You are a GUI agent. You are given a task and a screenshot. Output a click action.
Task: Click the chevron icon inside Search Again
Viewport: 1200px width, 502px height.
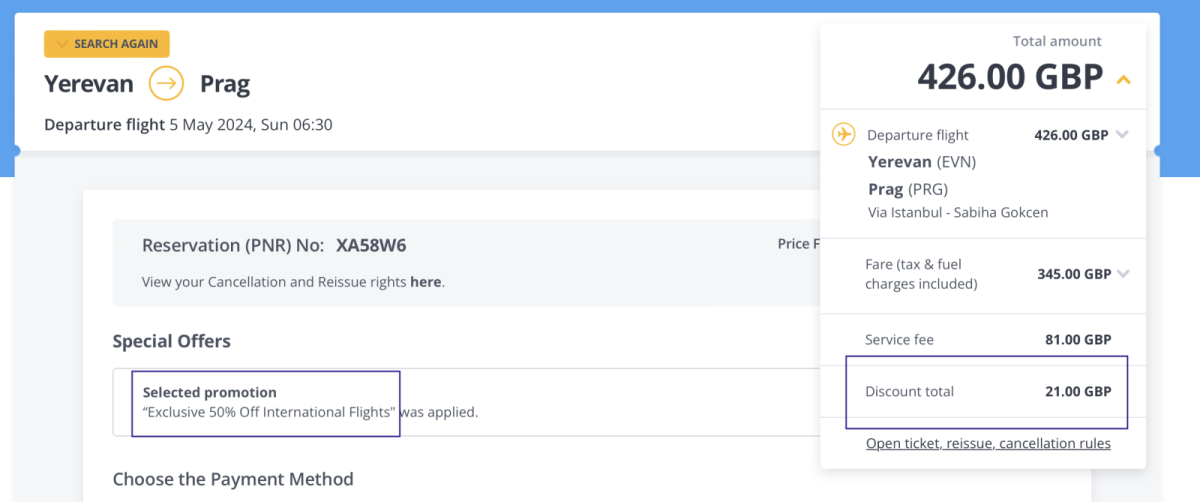pos(62,44)
